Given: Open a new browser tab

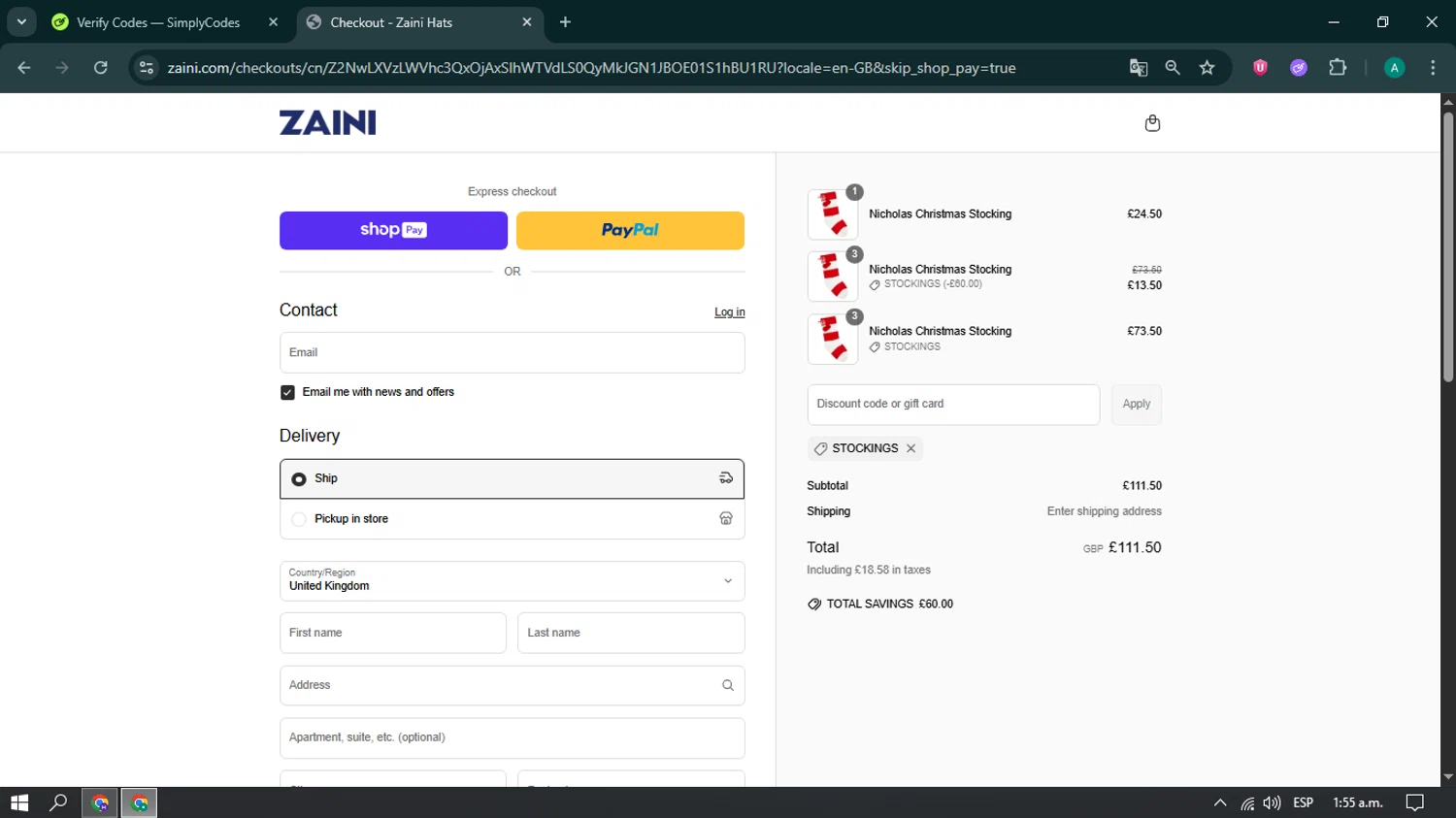Looking at the screenshot, I should pyautogui.click(x=565, y=22).
